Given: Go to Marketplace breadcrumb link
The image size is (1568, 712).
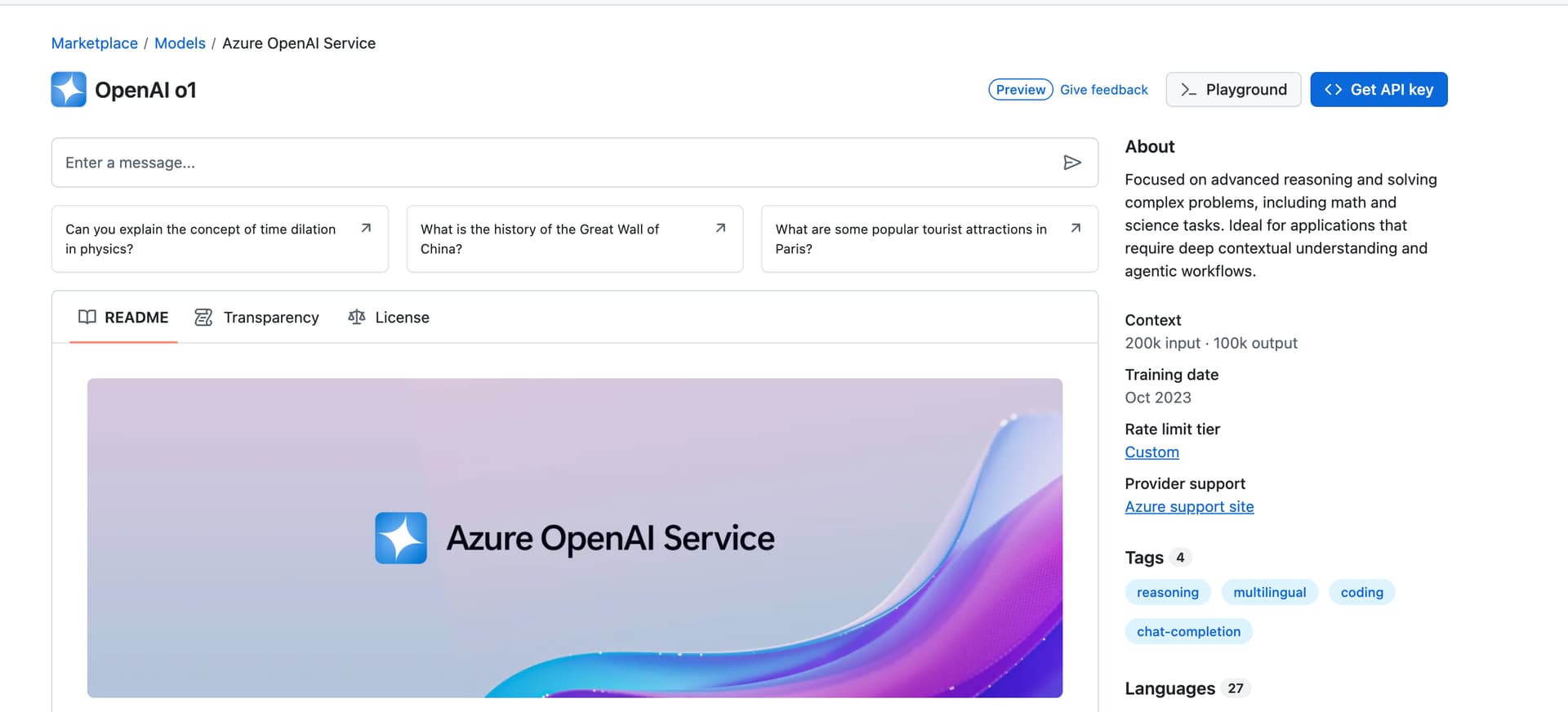Looking at the screenshot, I should (x=95, y=43).
